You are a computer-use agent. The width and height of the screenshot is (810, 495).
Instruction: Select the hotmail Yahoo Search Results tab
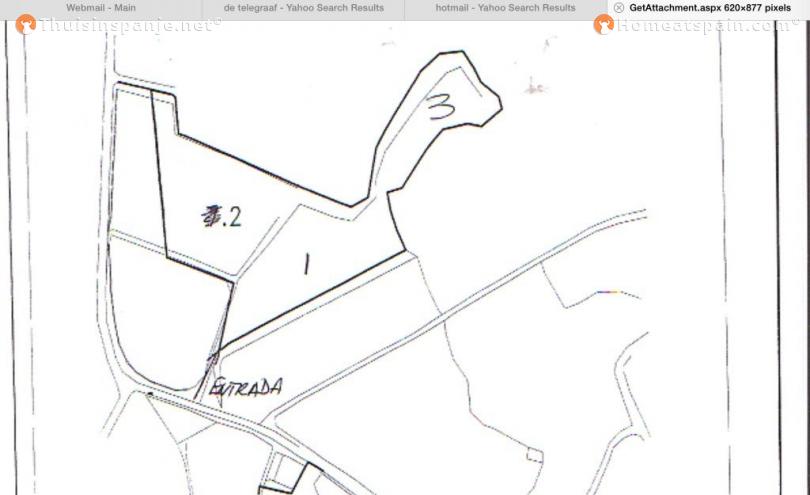[x=505, y=8]
